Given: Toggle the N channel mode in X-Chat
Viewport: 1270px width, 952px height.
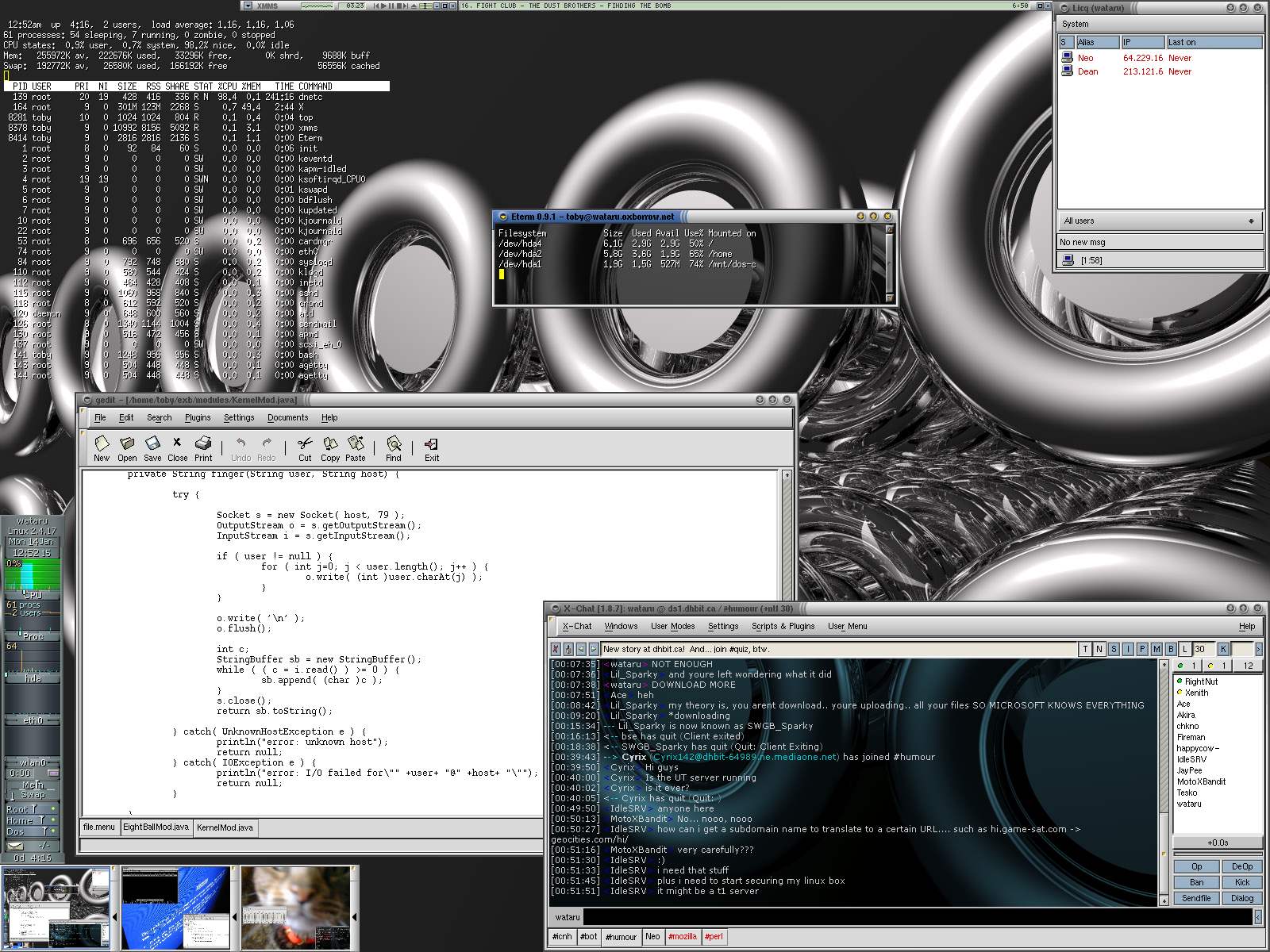Looking at the screenshot, I should coord(1099,649).
